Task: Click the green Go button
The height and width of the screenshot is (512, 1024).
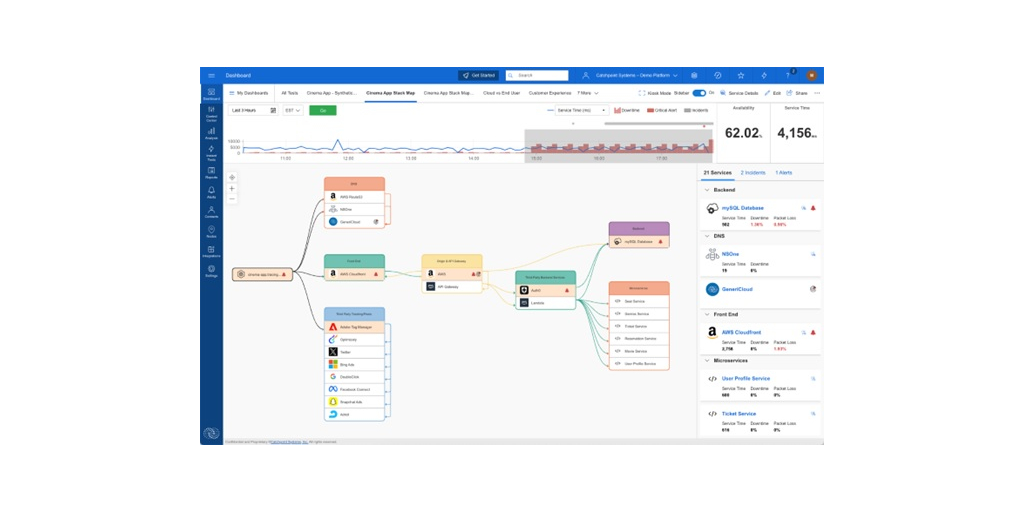Action: 323,110
